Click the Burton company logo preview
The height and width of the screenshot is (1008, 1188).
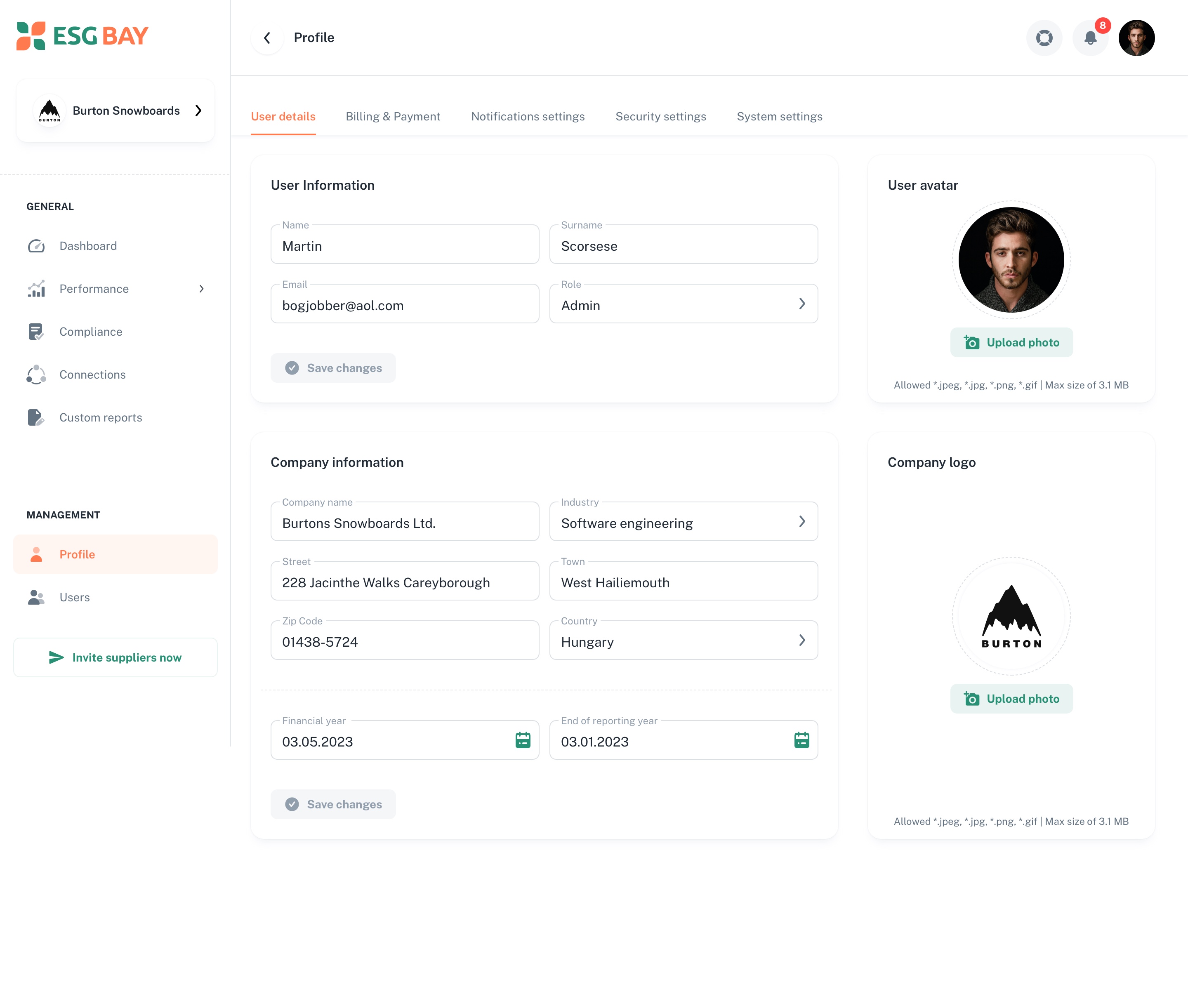click(x=1011, y=617)
